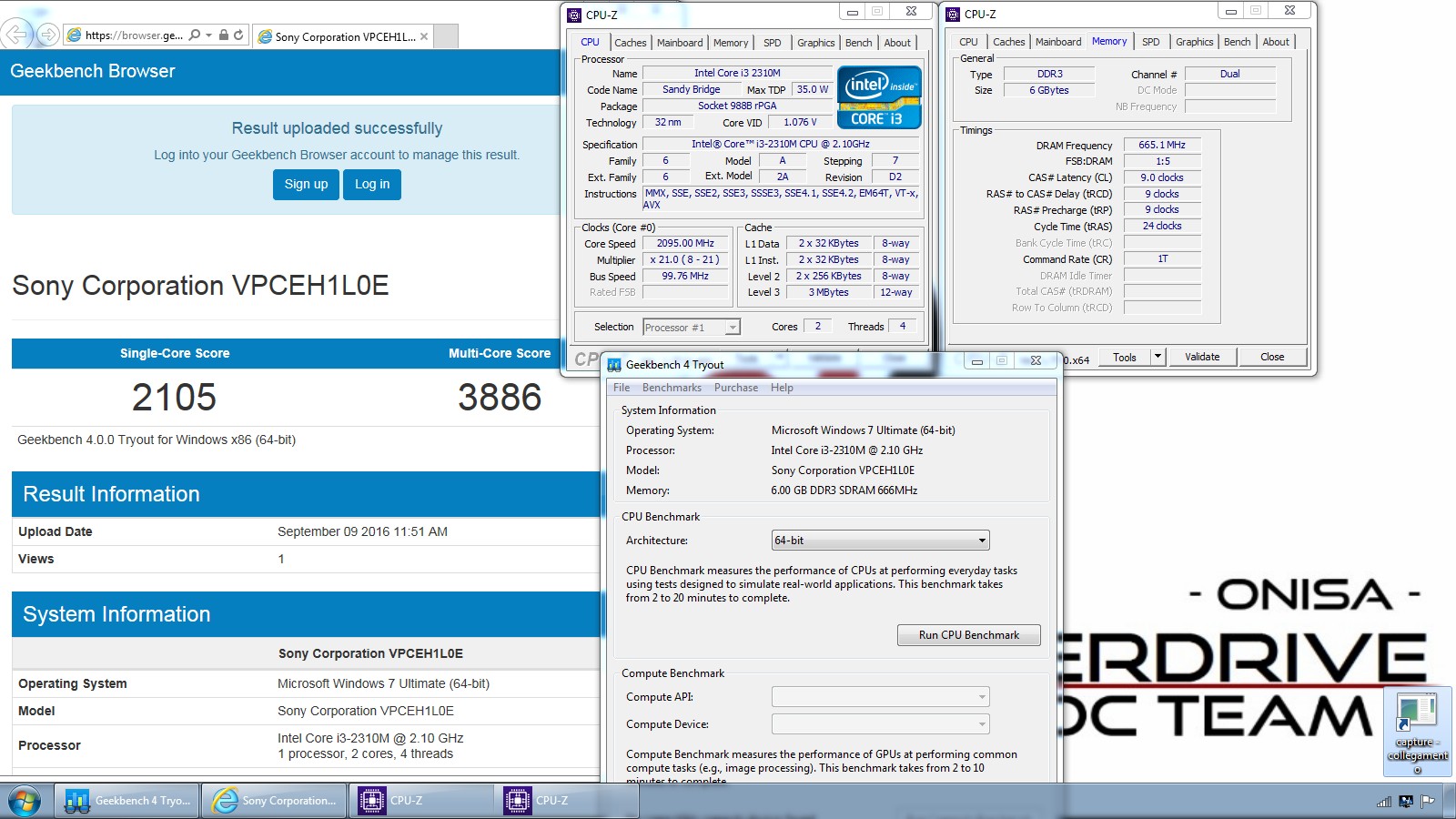Expand the Compute Device dropdown
Viewport: 1456px width, 819px height.
coord(880,724)
